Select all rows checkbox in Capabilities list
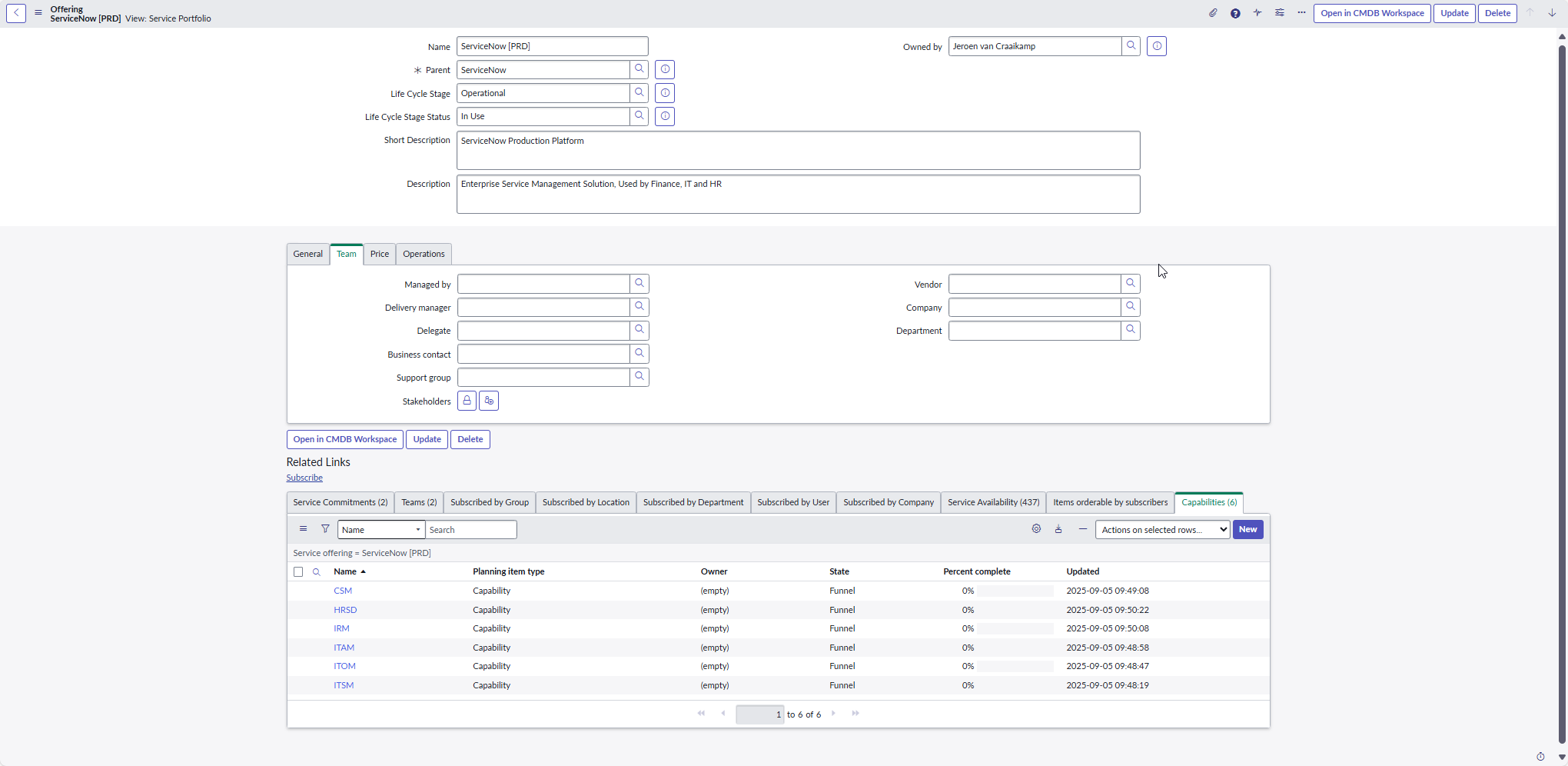 [x=298, y=572]
